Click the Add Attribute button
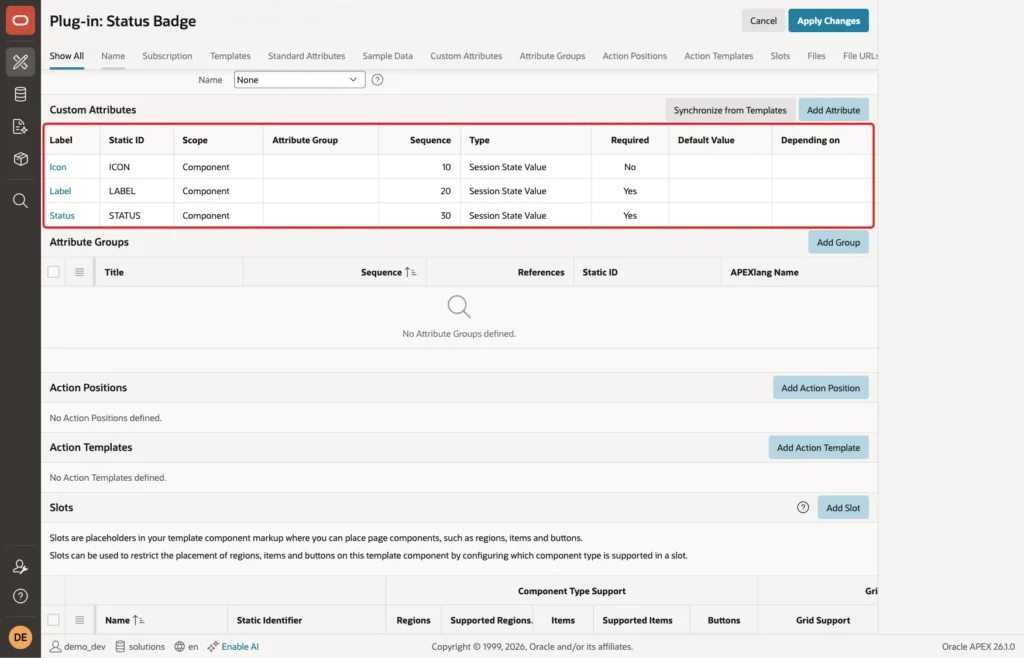1024x658 pixels. pyautogui.click(x=833, y=110)
